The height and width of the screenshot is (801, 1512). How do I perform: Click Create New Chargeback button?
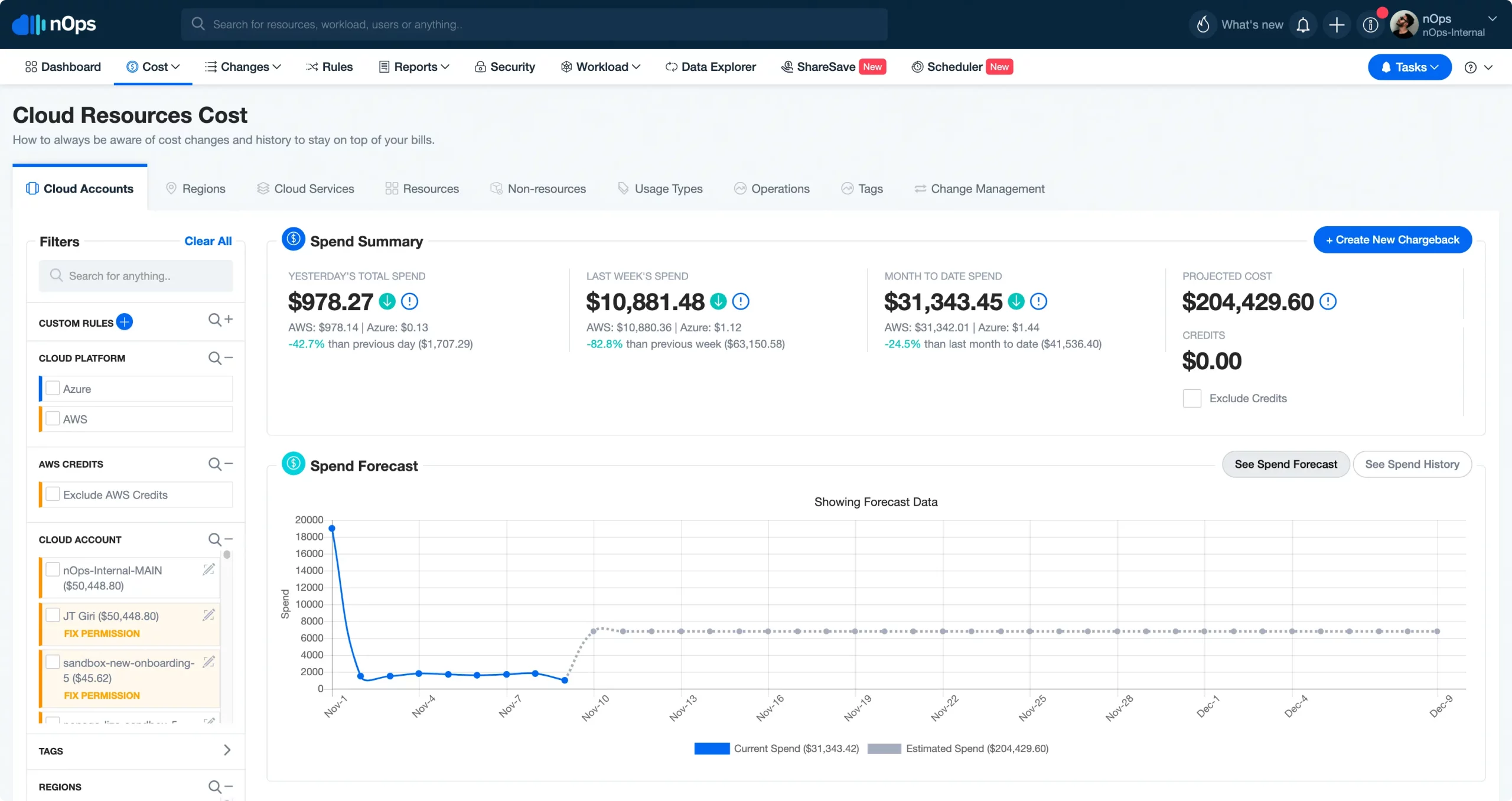1393,240
